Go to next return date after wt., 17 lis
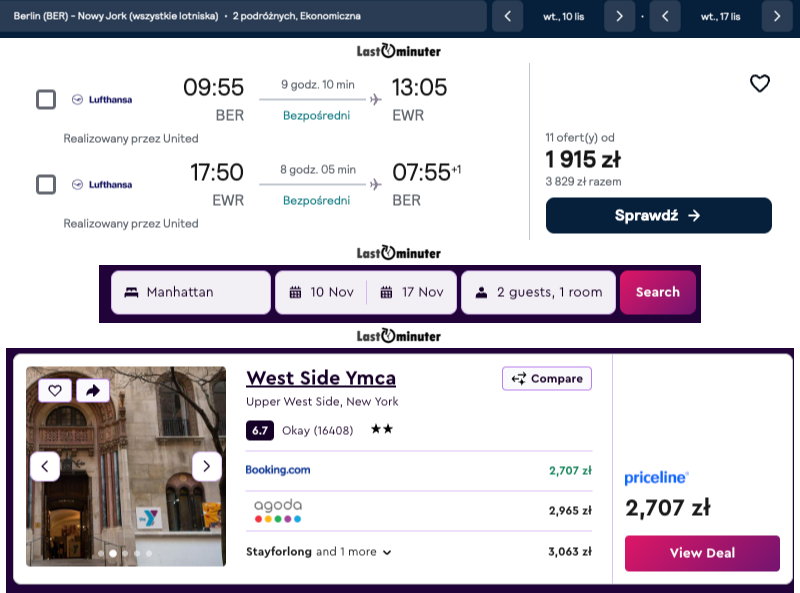The image size is (800, 593). [x=777, y=16]
